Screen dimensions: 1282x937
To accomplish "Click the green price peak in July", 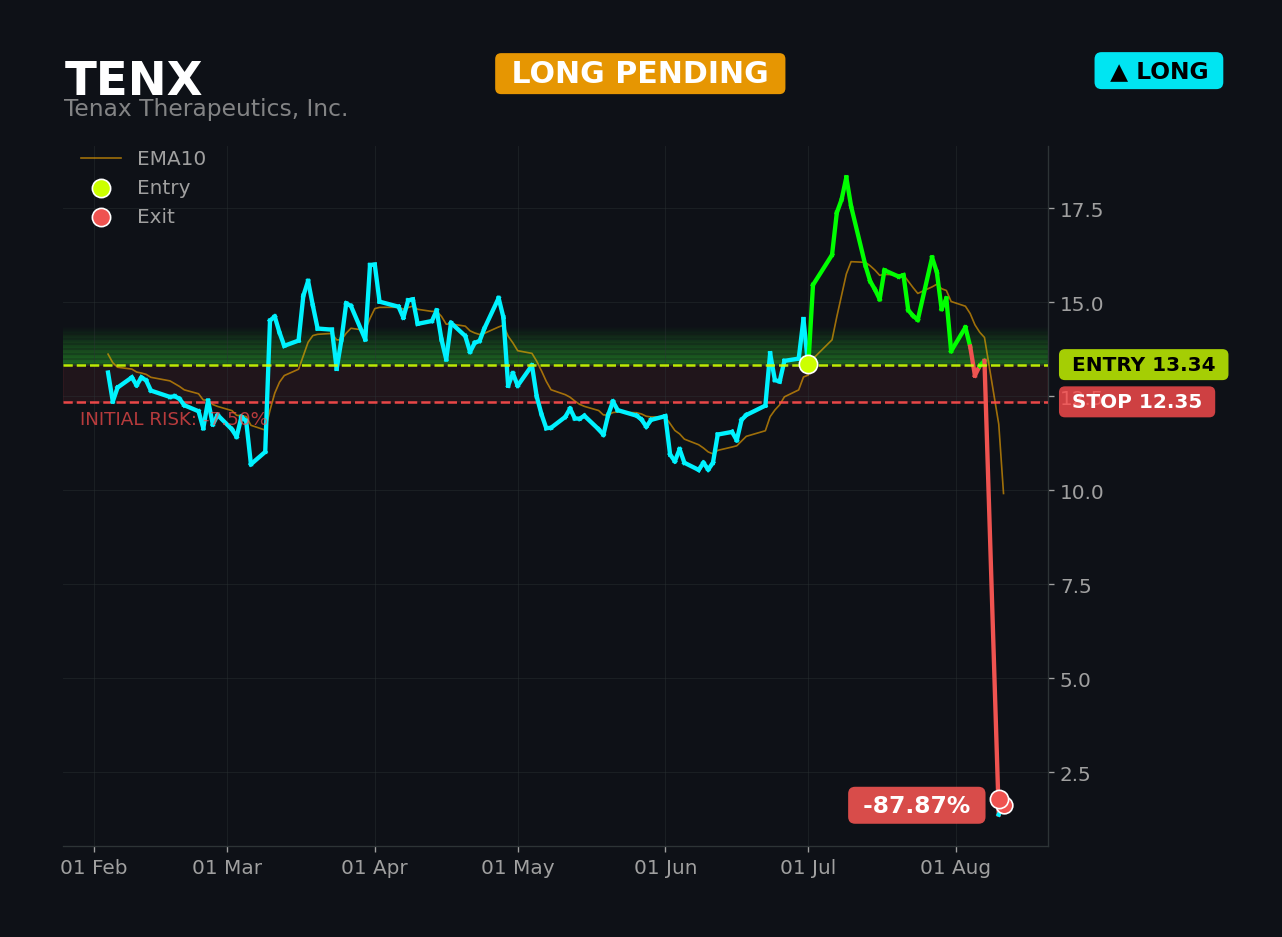I will 846,179.
